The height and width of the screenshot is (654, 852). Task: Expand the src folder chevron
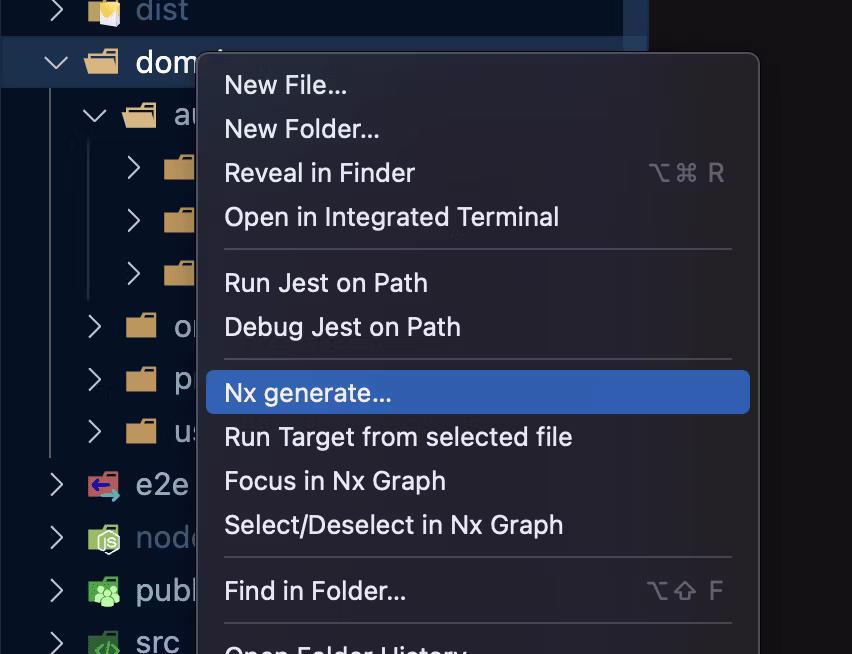pyautogui.click(x=56, y=643)
